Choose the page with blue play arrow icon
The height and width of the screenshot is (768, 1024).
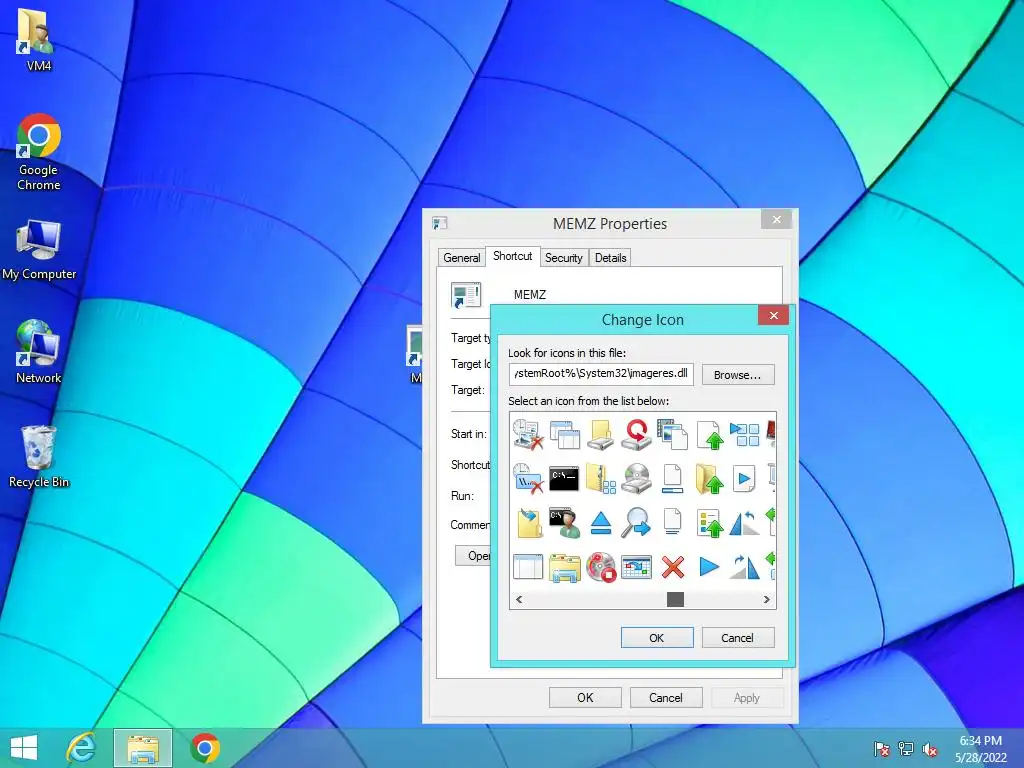pos(744,479)
